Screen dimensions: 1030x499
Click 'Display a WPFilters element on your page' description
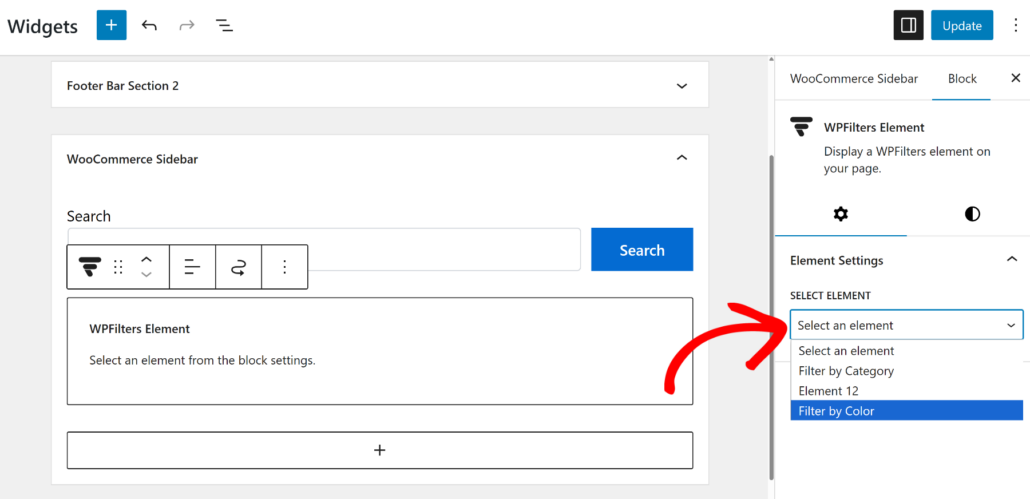[x=907, y=160]
